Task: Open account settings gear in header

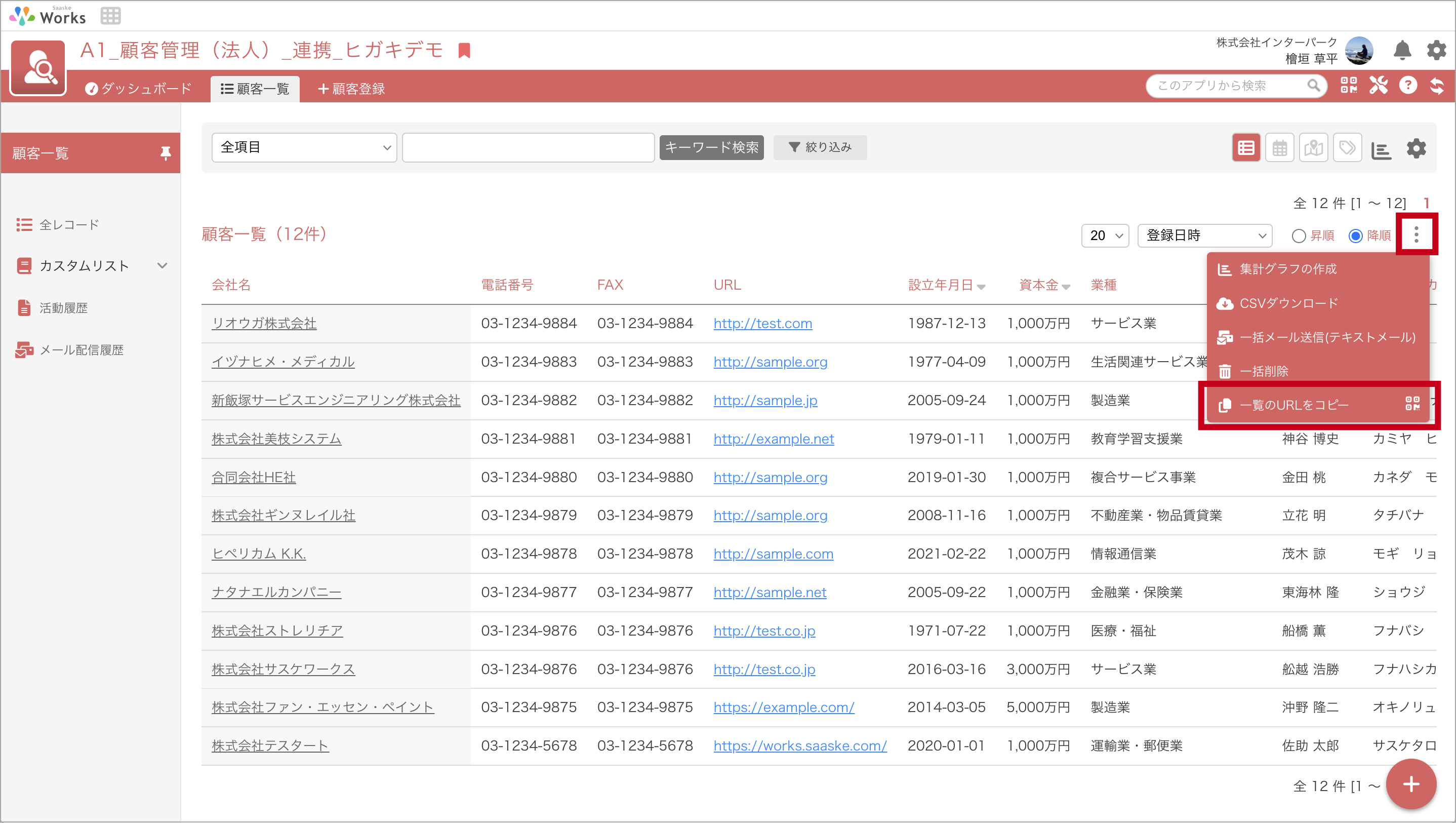Action: pyautogui.click(x=1436, y=50)
